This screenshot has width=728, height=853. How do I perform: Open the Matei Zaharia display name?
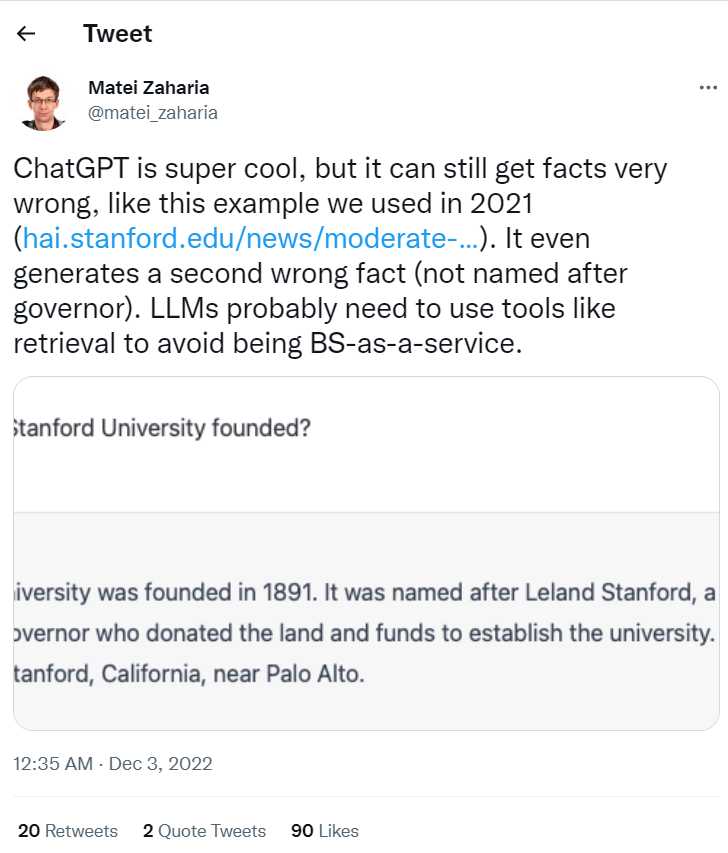tap(149, 88)
